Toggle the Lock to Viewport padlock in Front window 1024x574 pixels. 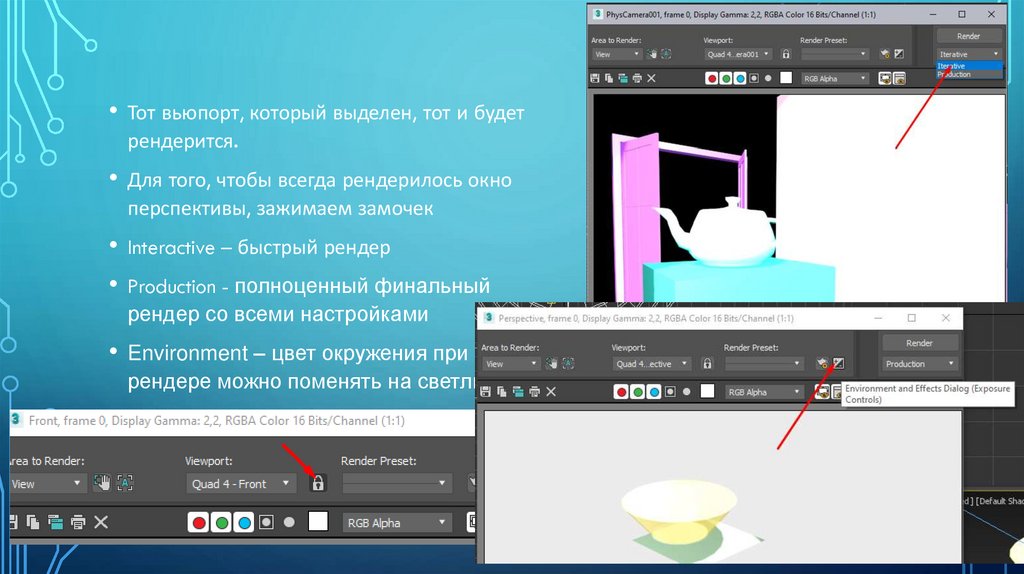(317, 483)
